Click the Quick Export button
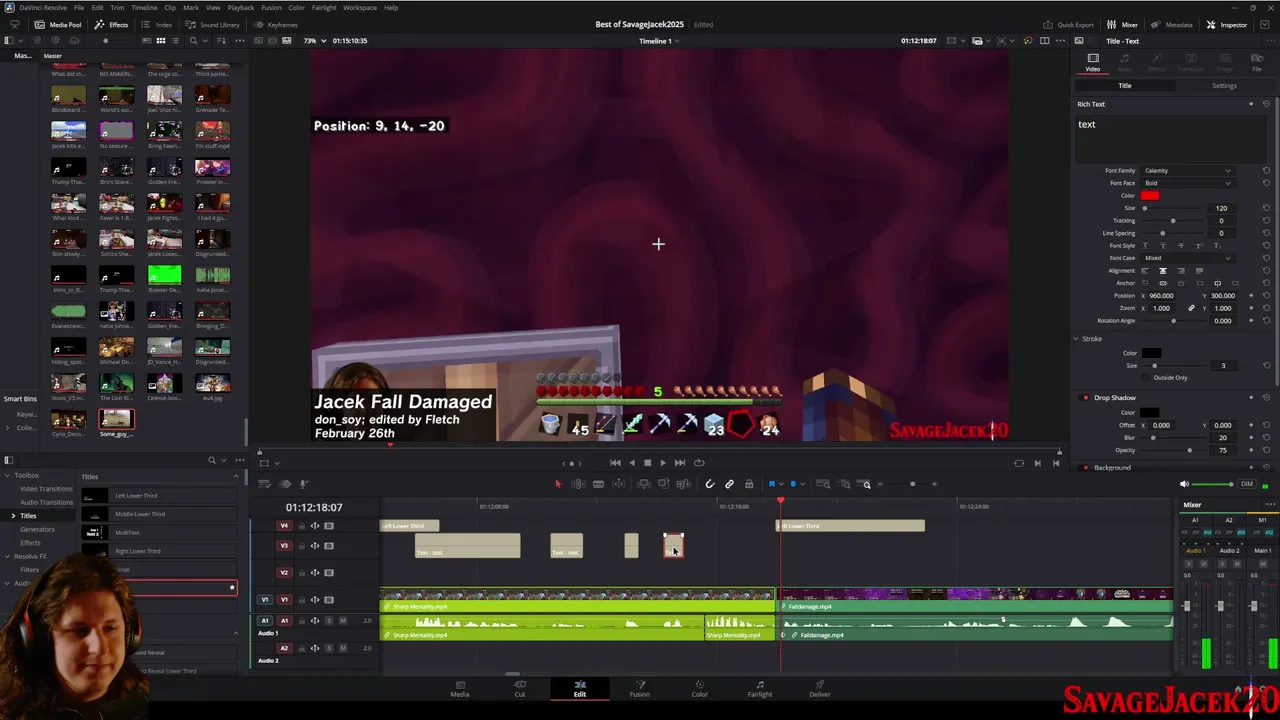The width and height of the screenshot is (1280, 720). coord(1069,24)
